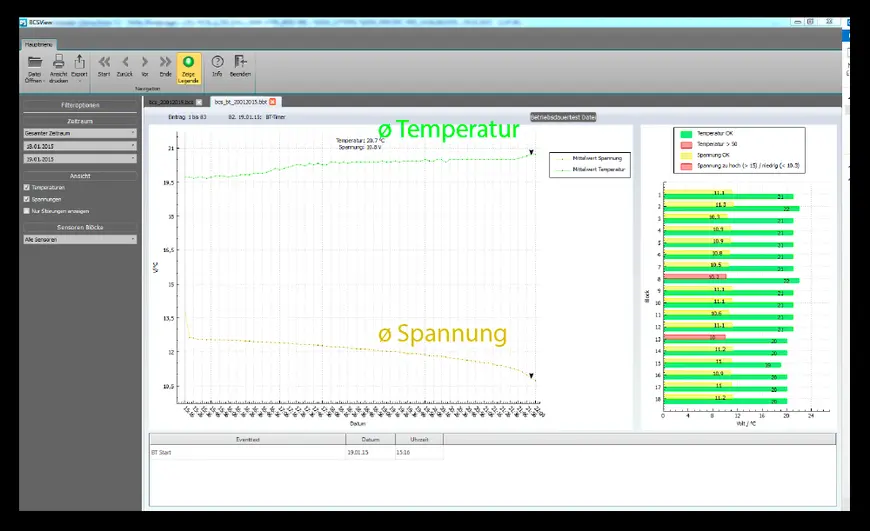Click the Zeitraum section header
The image size is (870, 531).
[80, 121]
